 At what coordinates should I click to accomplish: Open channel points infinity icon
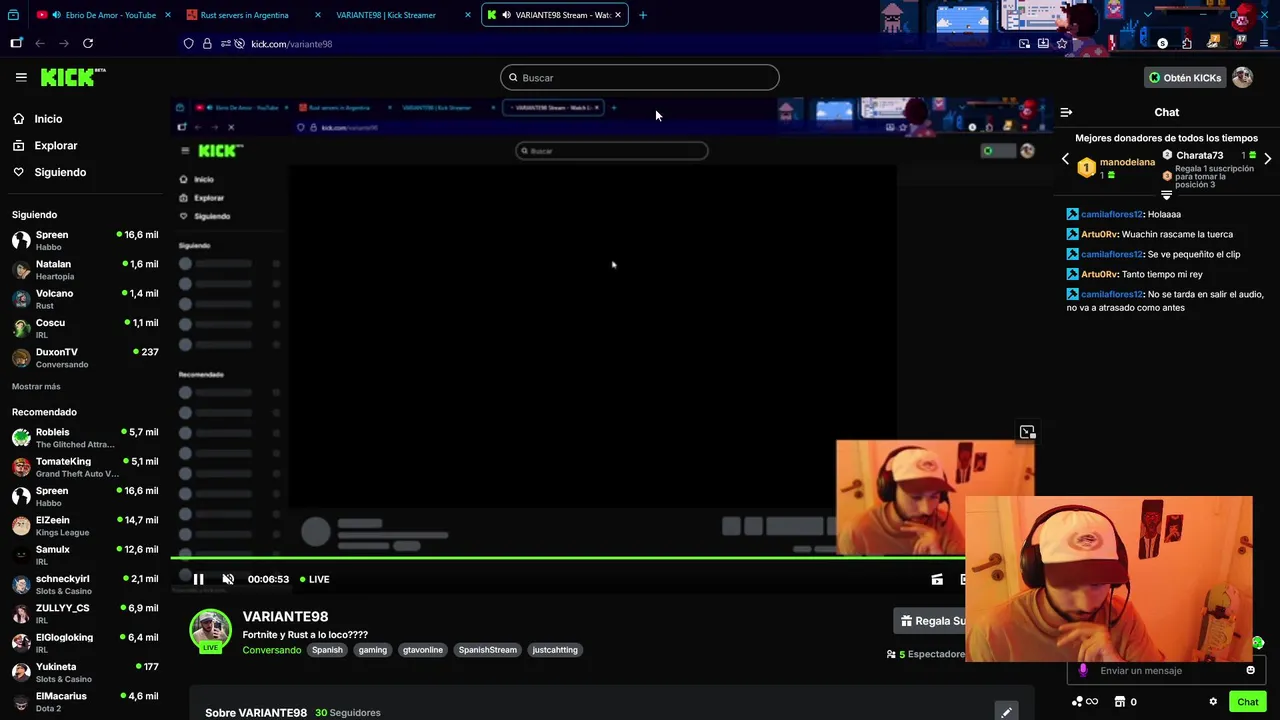coord(1085,702)
